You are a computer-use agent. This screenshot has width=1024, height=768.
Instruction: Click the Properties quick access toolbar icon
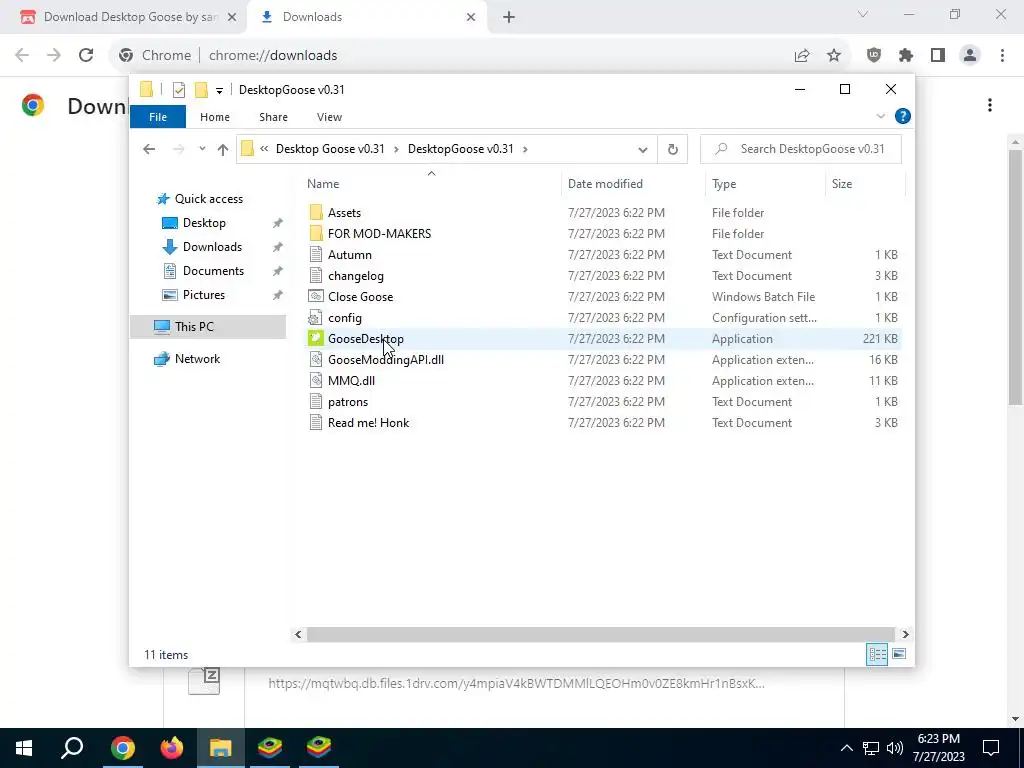tap(179, 89)
